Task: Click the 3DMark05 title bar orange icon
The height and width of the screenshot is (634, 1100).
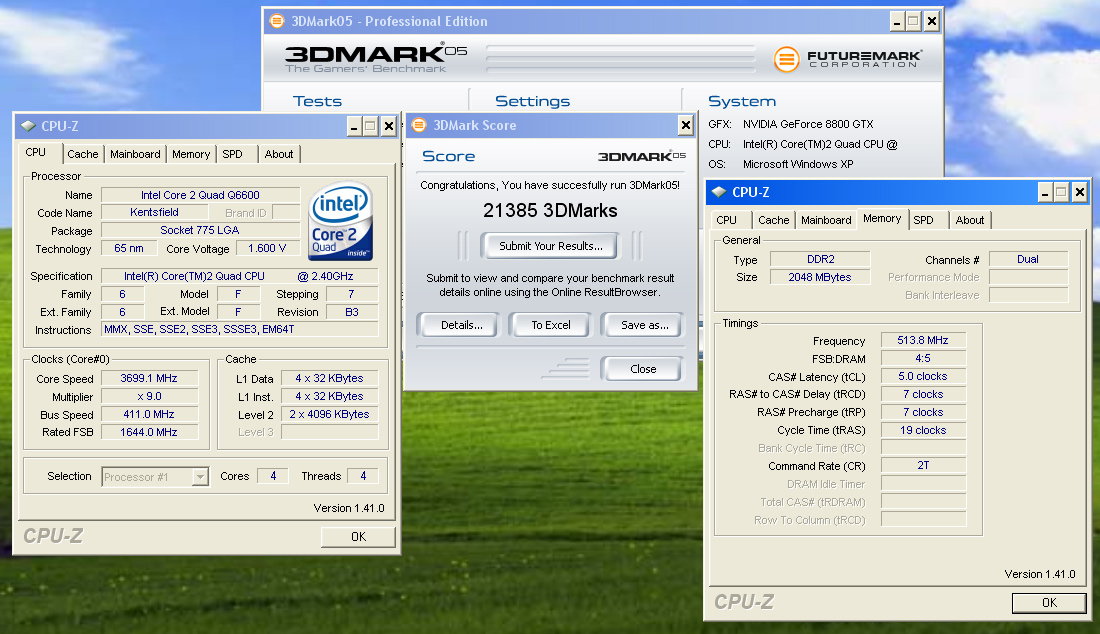Action: click(x=277, y=21)
